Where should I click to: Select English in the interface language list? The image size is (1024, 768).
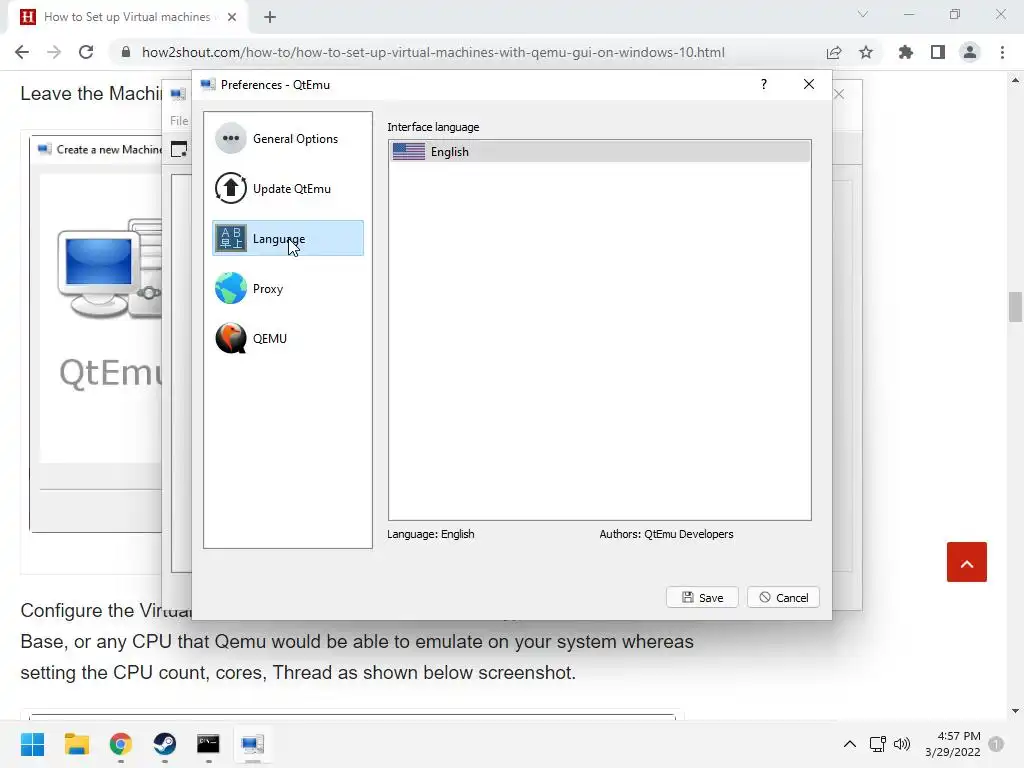600,152
